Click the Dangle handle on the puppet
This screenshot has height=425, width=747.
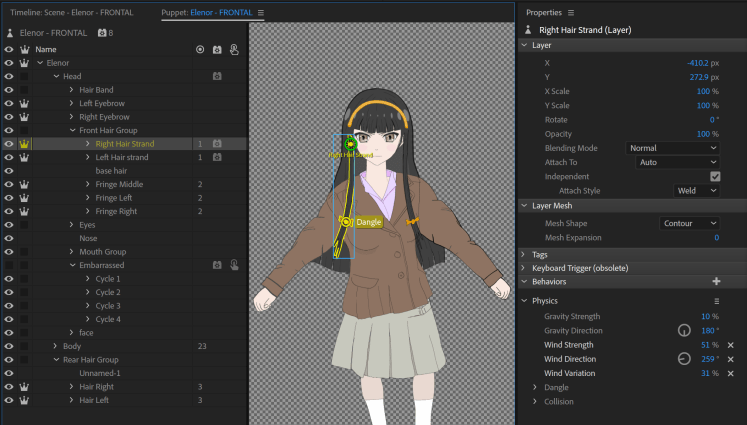(345, 221)
